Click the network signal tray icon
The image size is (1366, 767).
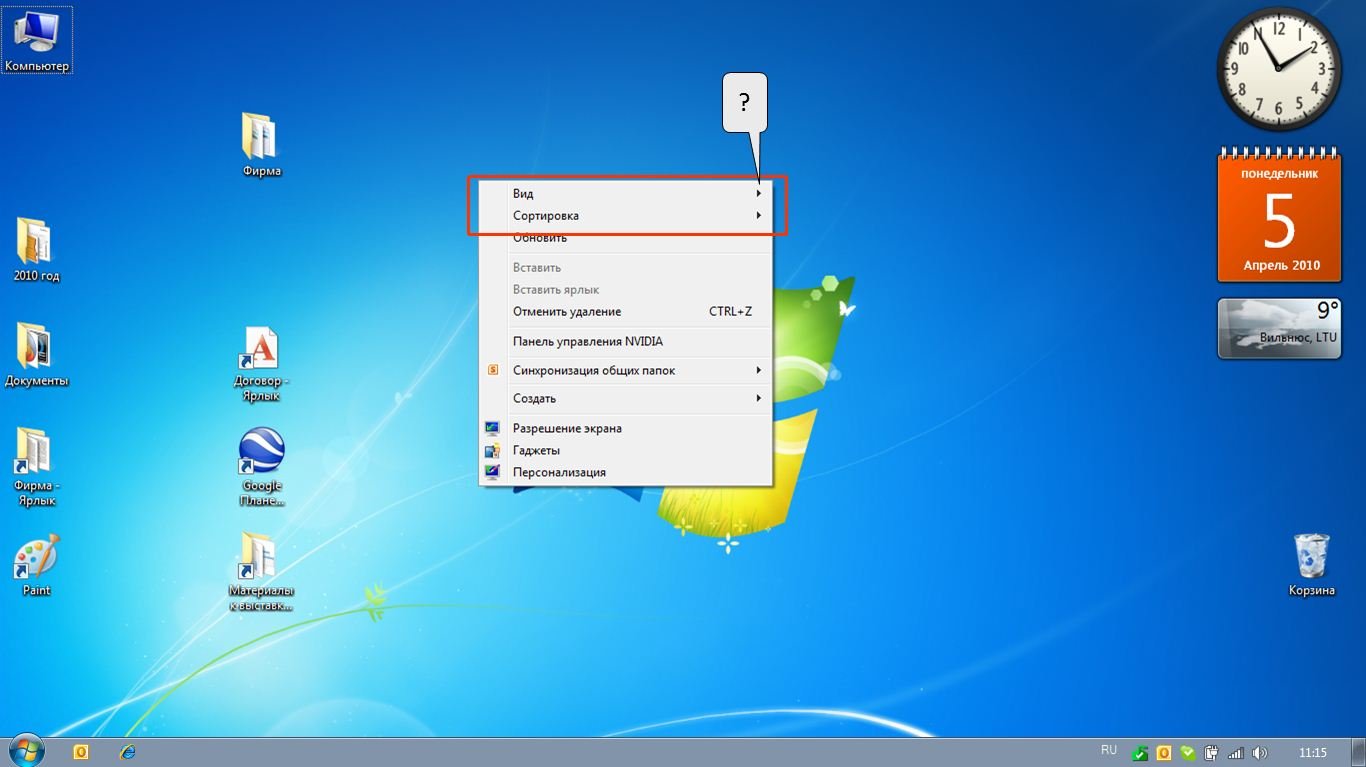point(1236,753)
